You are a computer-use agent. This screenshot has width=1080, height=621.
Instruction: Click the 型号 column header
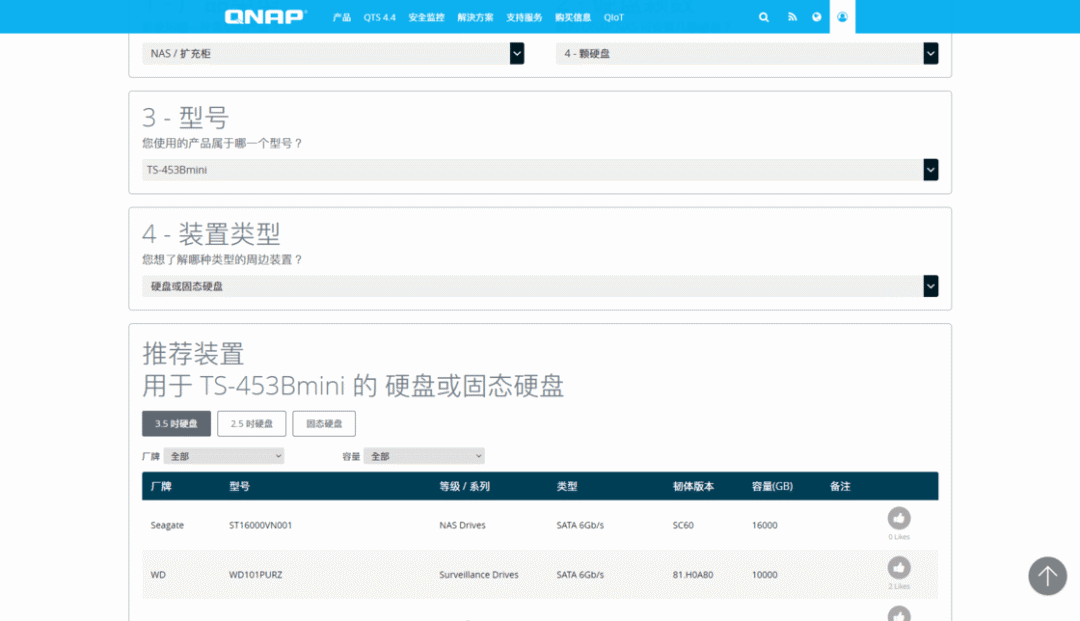pos(240,486)
